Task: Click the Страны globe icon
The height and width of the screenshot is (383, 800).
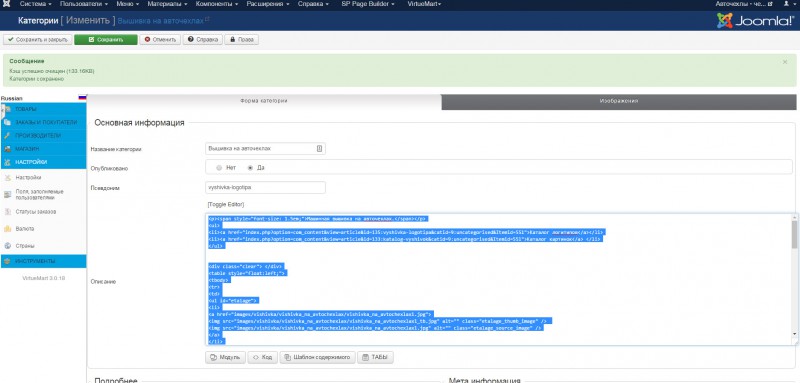Action: [7, 246]
